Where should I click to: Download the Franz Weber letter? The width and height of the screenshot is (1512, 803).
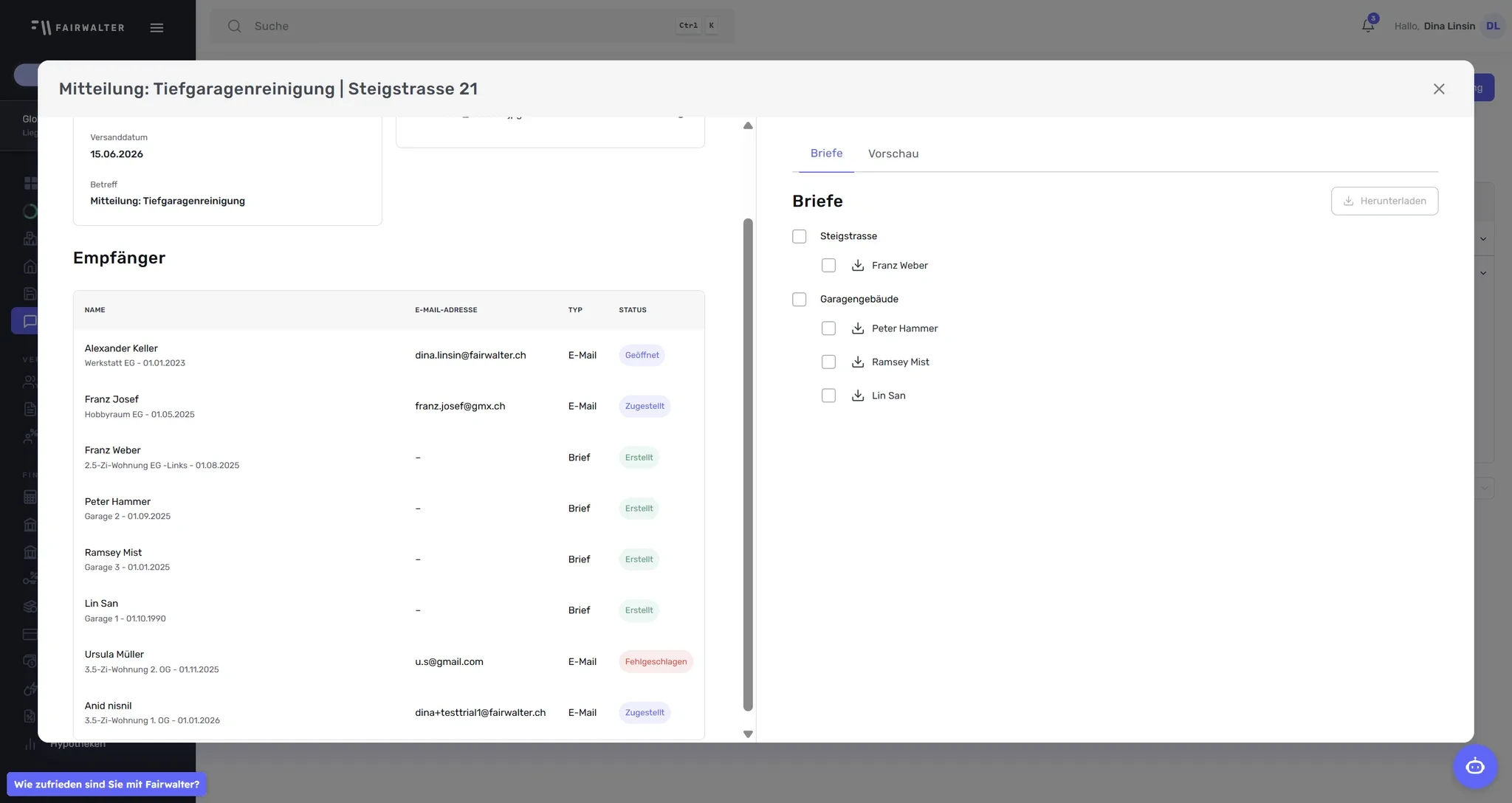tap(858, 266)
